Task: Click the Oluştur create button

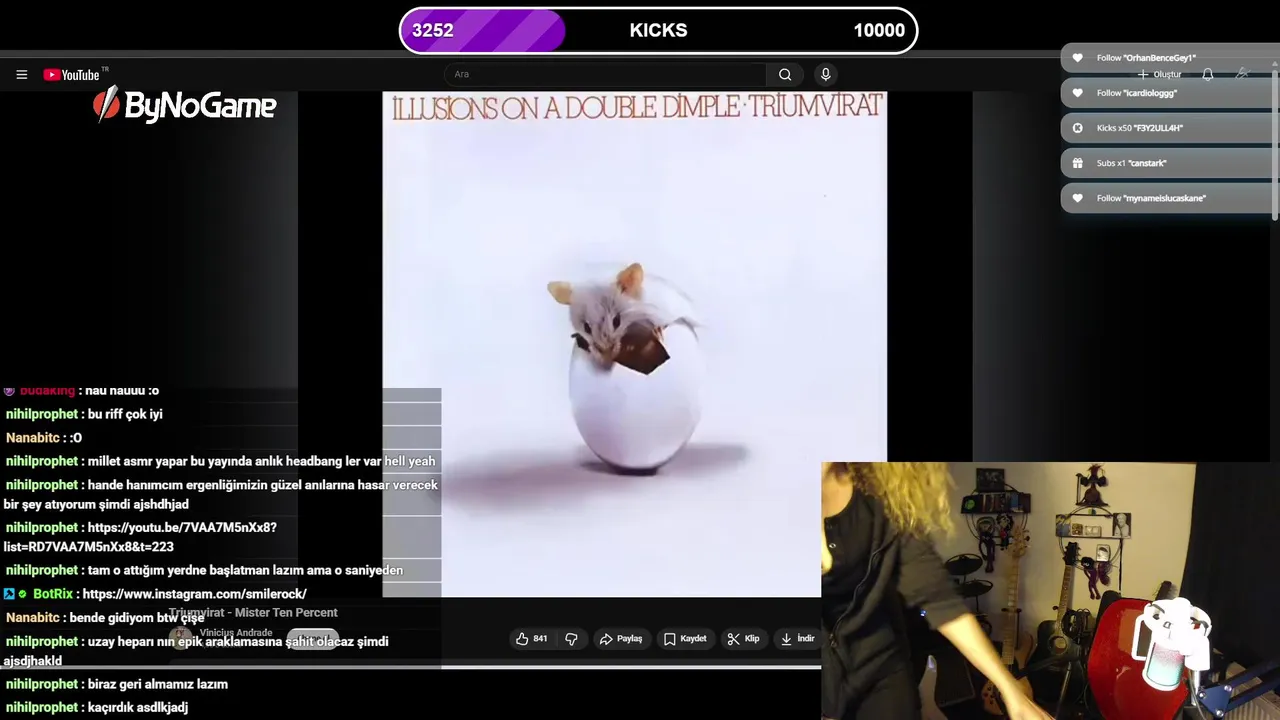Action: (x=1160, y=74)
